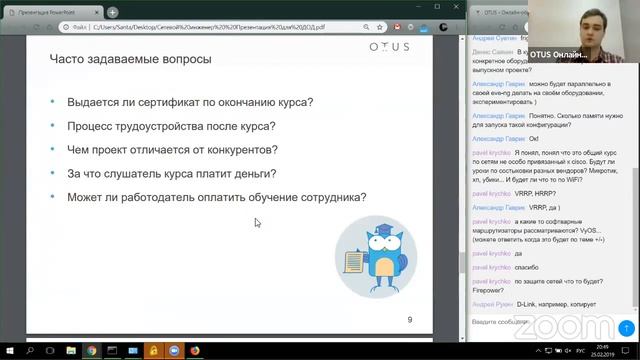
Task: Bookmark this page with the star icon
Action: point(380,27)
